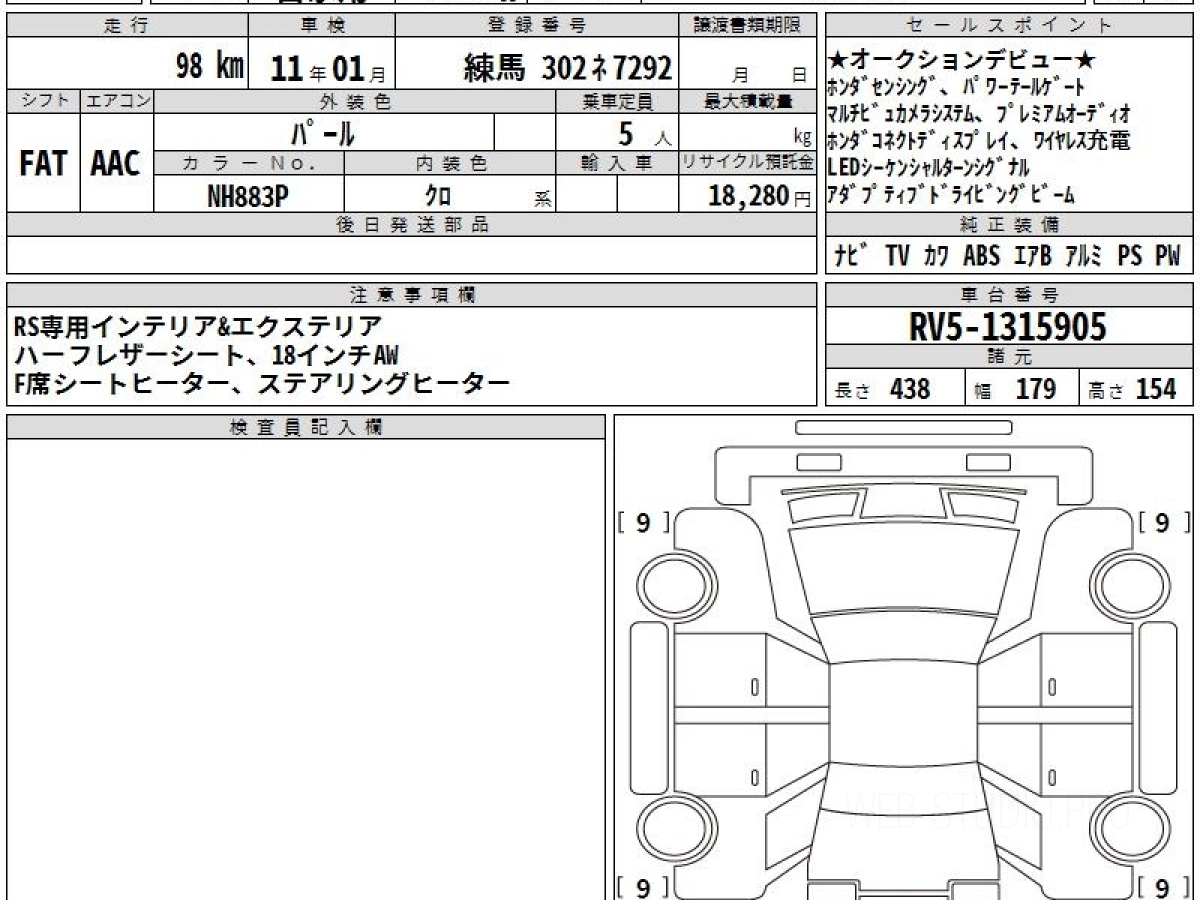Select the パール exterior color value
Image resolution: width=1200 pixels, height=900 pixels.
coord(323,131)
